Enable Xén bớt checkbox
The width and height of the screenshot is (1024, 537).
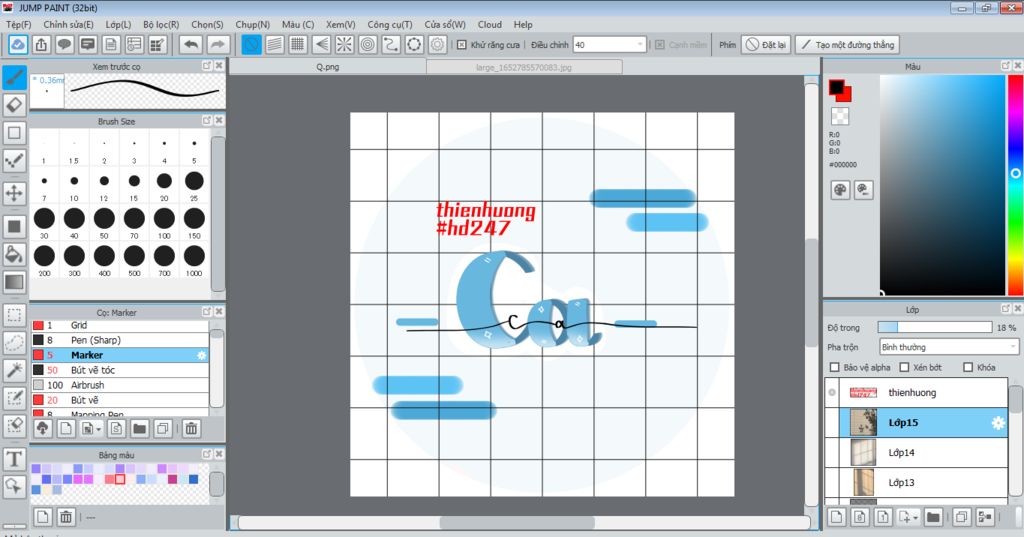pyautogui.click(x=904, y=367)
